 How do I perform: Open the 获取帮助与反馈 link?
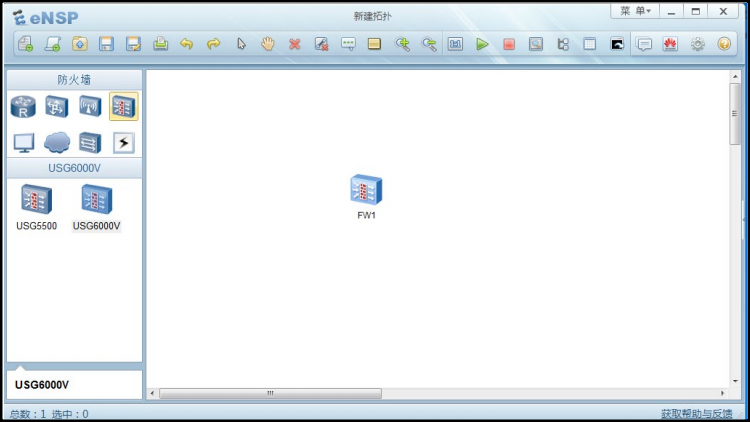[x=696, y=413]
